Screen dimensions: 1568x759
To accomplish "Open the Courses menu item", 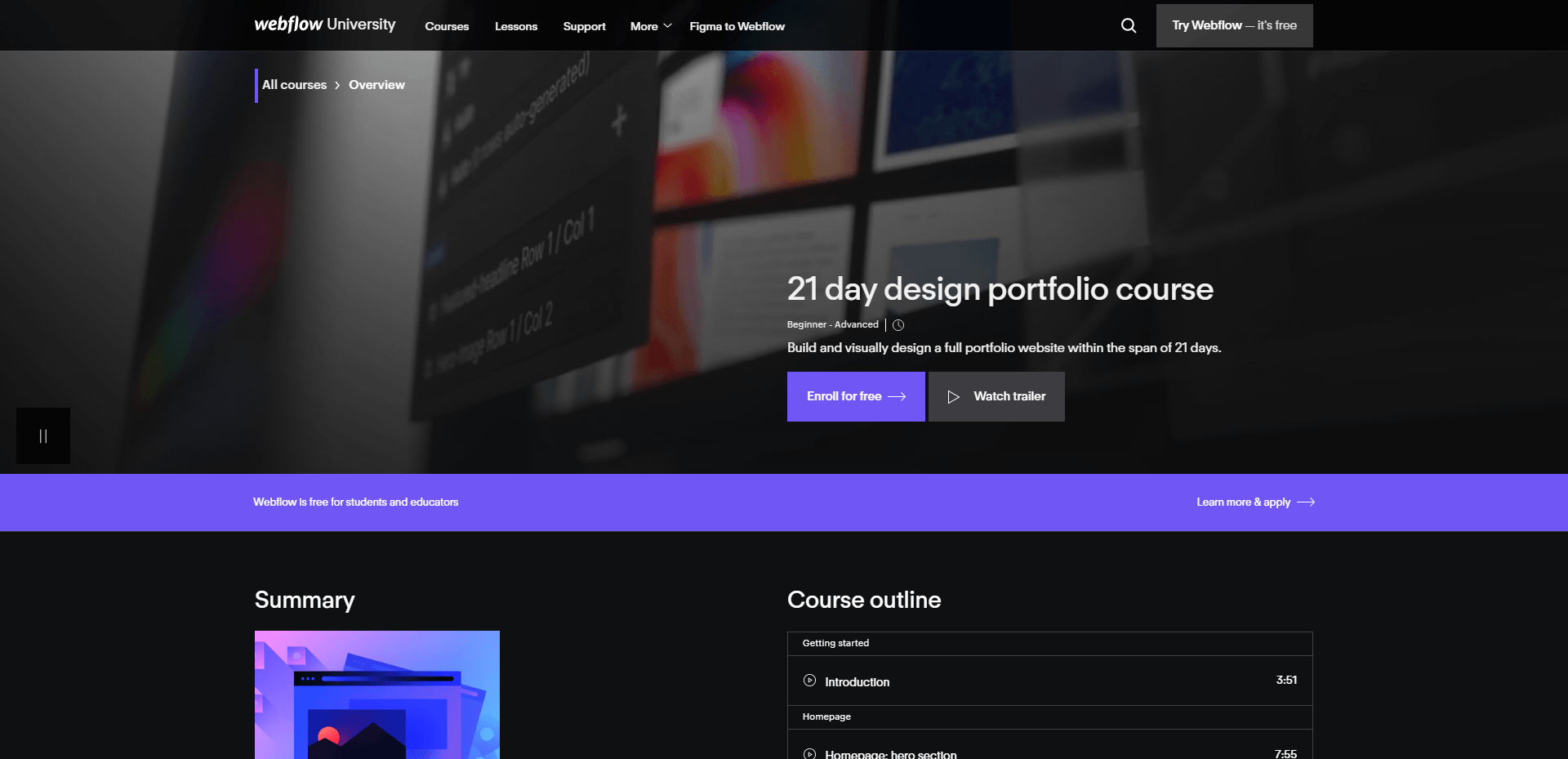I will tap(447, 26).
